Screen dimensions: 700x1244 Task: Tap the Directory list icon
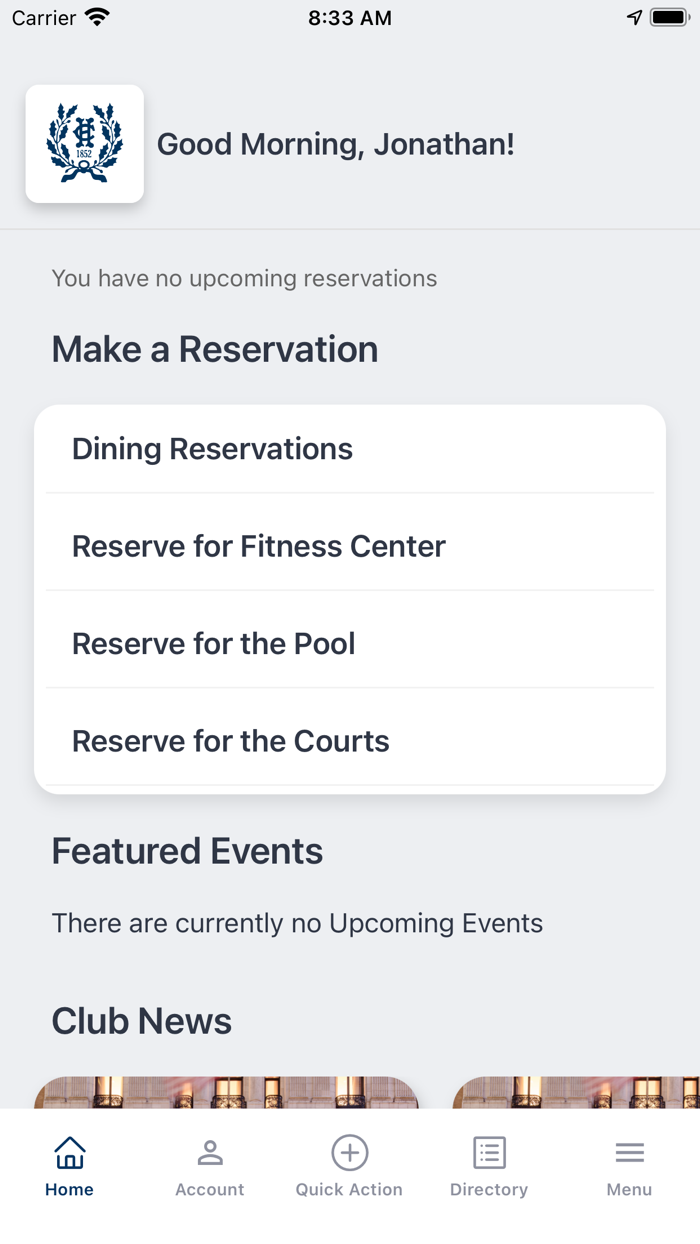489,1153
